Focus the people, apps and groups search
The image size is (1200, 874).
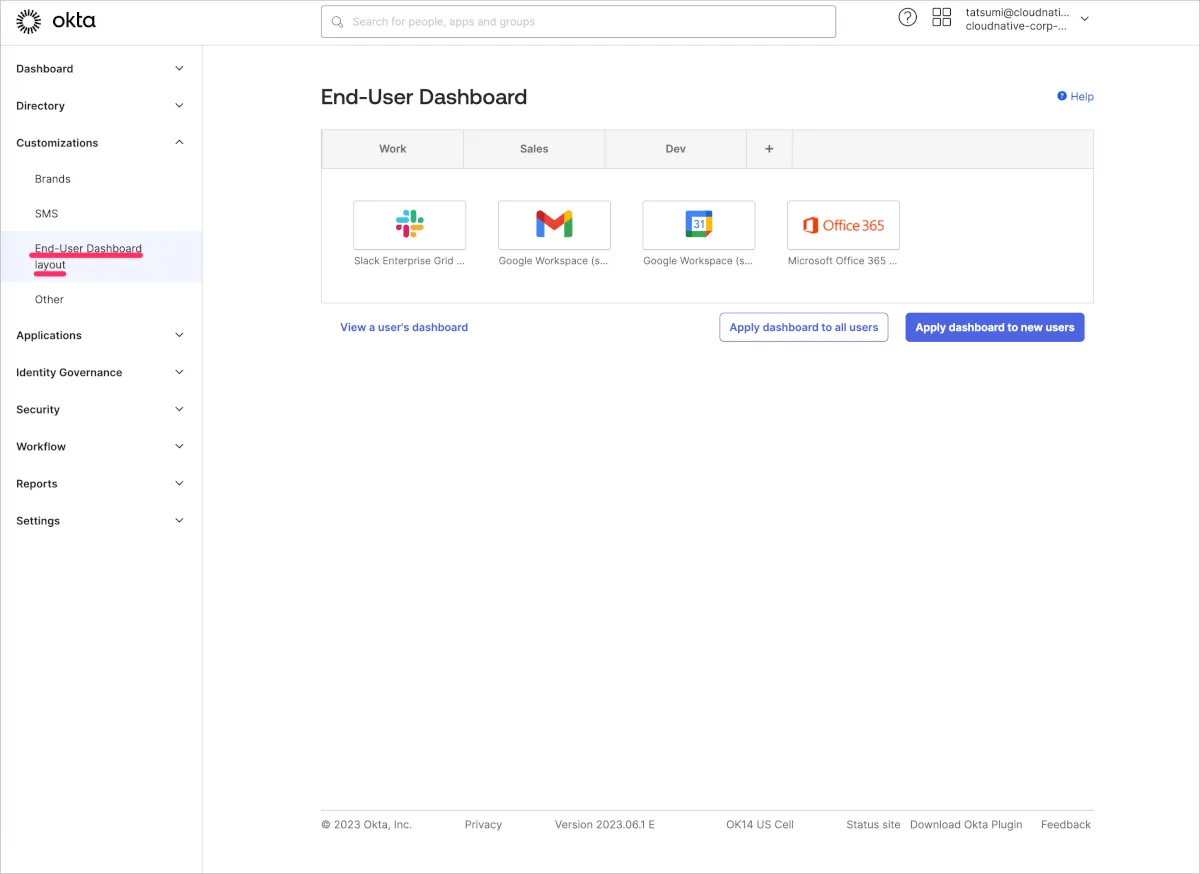point(578,22)
